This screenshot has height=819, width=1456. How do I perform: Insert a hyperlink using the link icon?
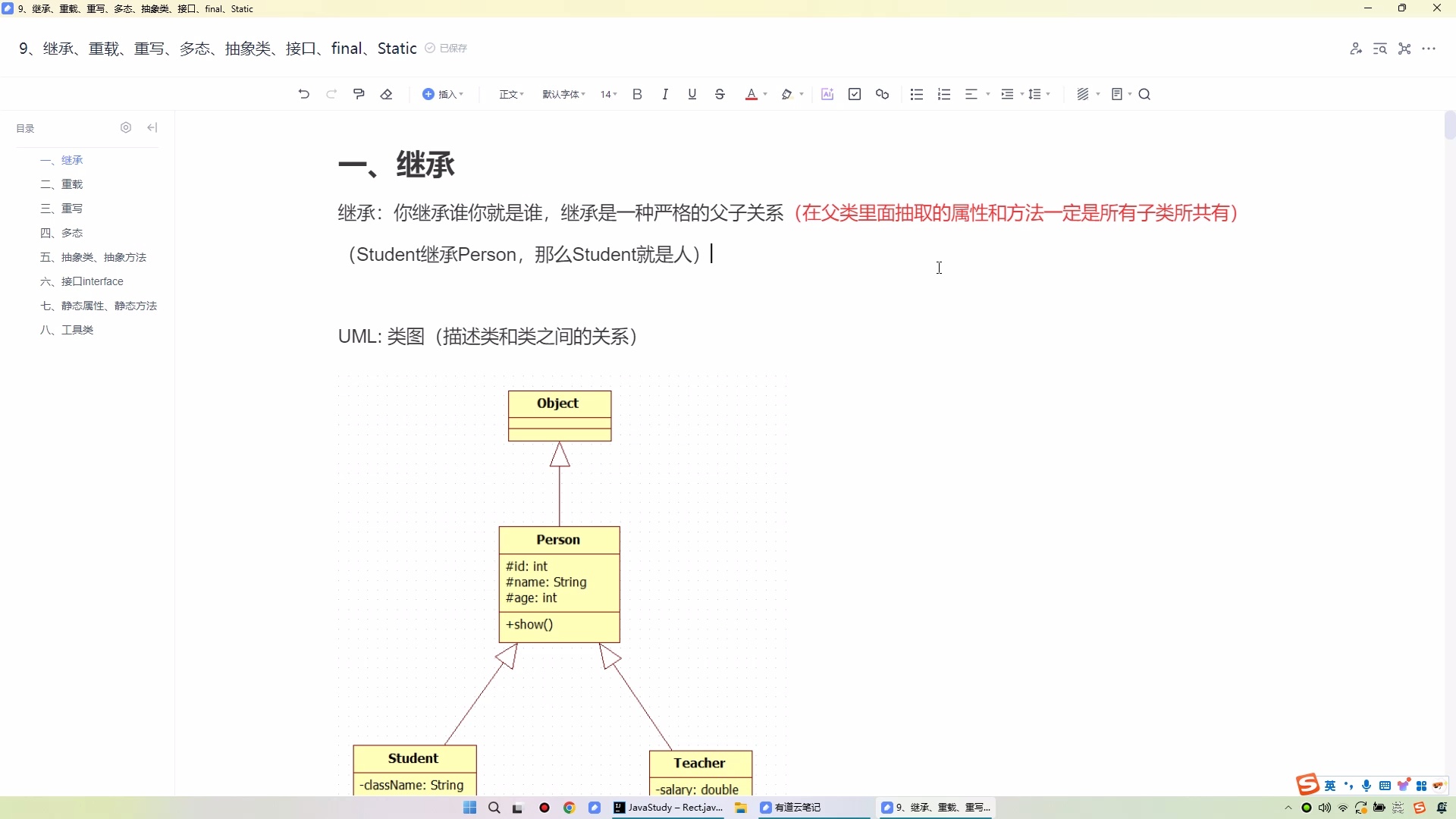point(882,93)
